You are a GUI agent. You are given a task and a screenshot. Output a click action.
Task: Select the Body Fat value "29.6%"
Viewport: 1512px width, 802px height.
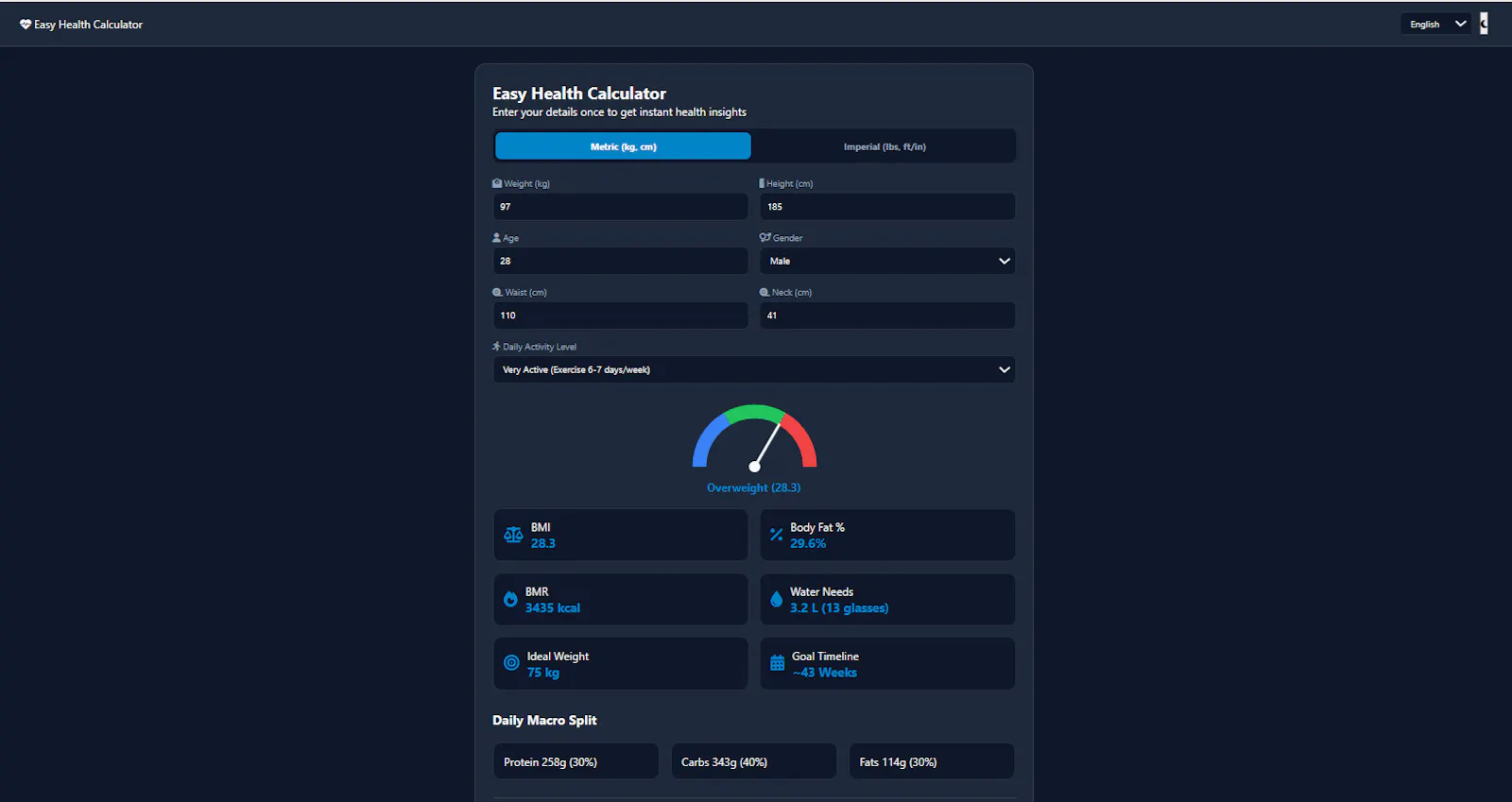808,543
